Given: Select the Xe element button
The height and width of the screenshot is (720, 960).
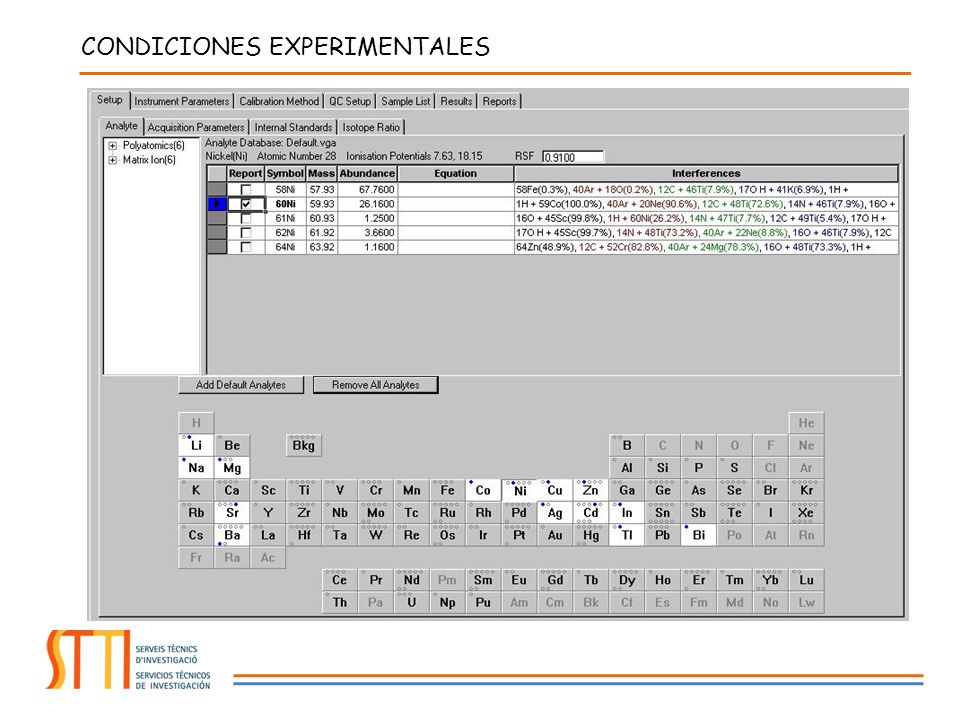Looking at the screenshot, I should [x=806, y=512].
